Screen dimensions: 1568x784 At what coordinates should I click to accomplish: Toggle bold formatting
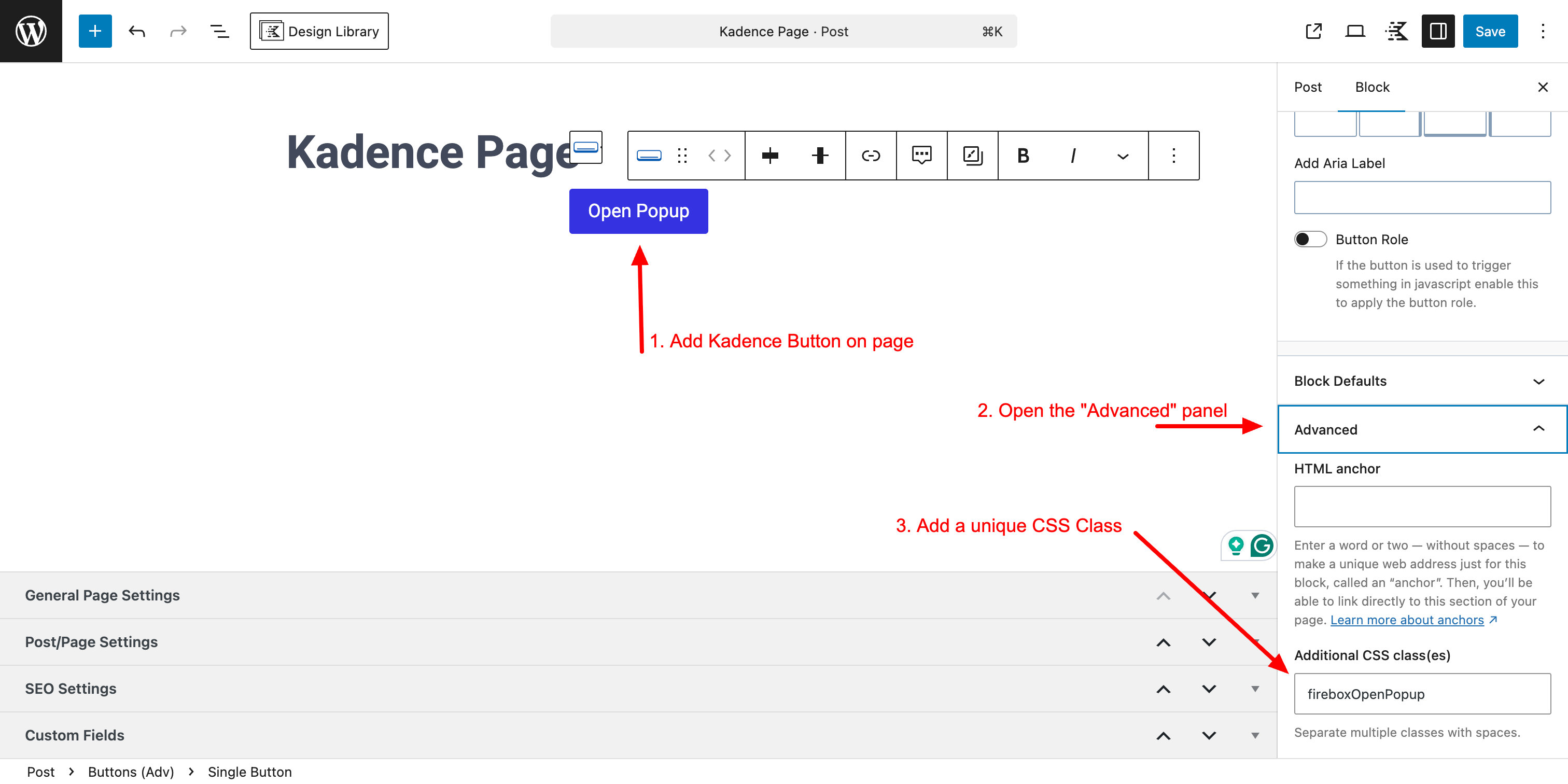pyautogui.click(x=1023, y=155)
